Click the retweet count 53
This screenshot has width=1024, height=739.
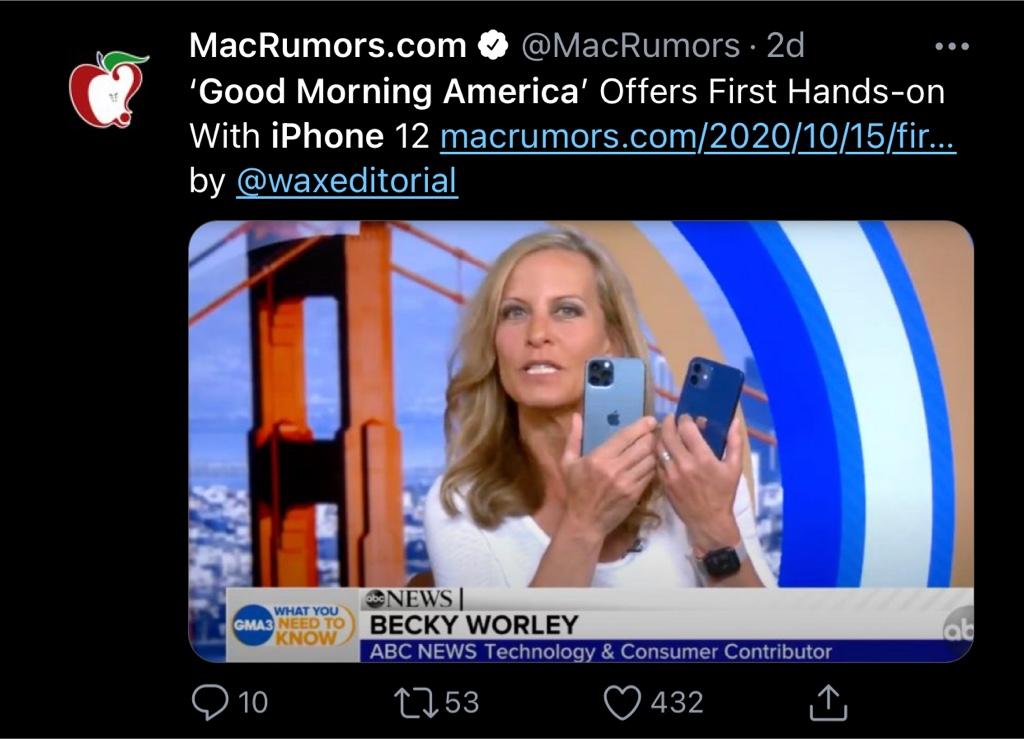coord(462,702)
